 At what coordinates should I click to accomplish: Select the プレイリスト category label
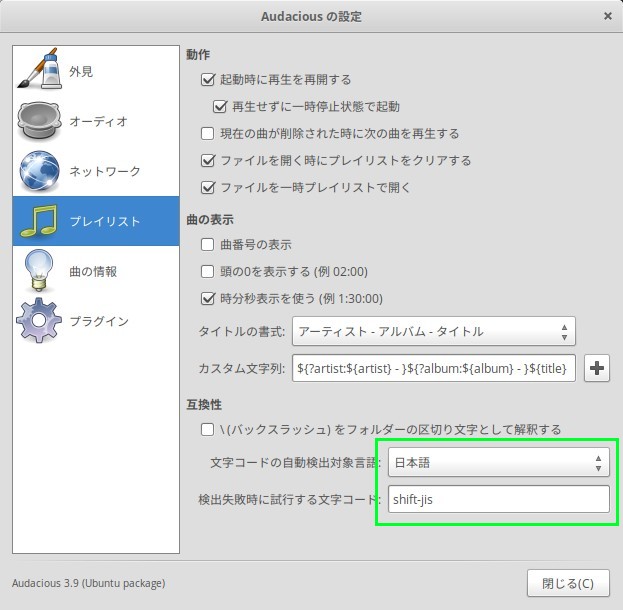[105, 221]
